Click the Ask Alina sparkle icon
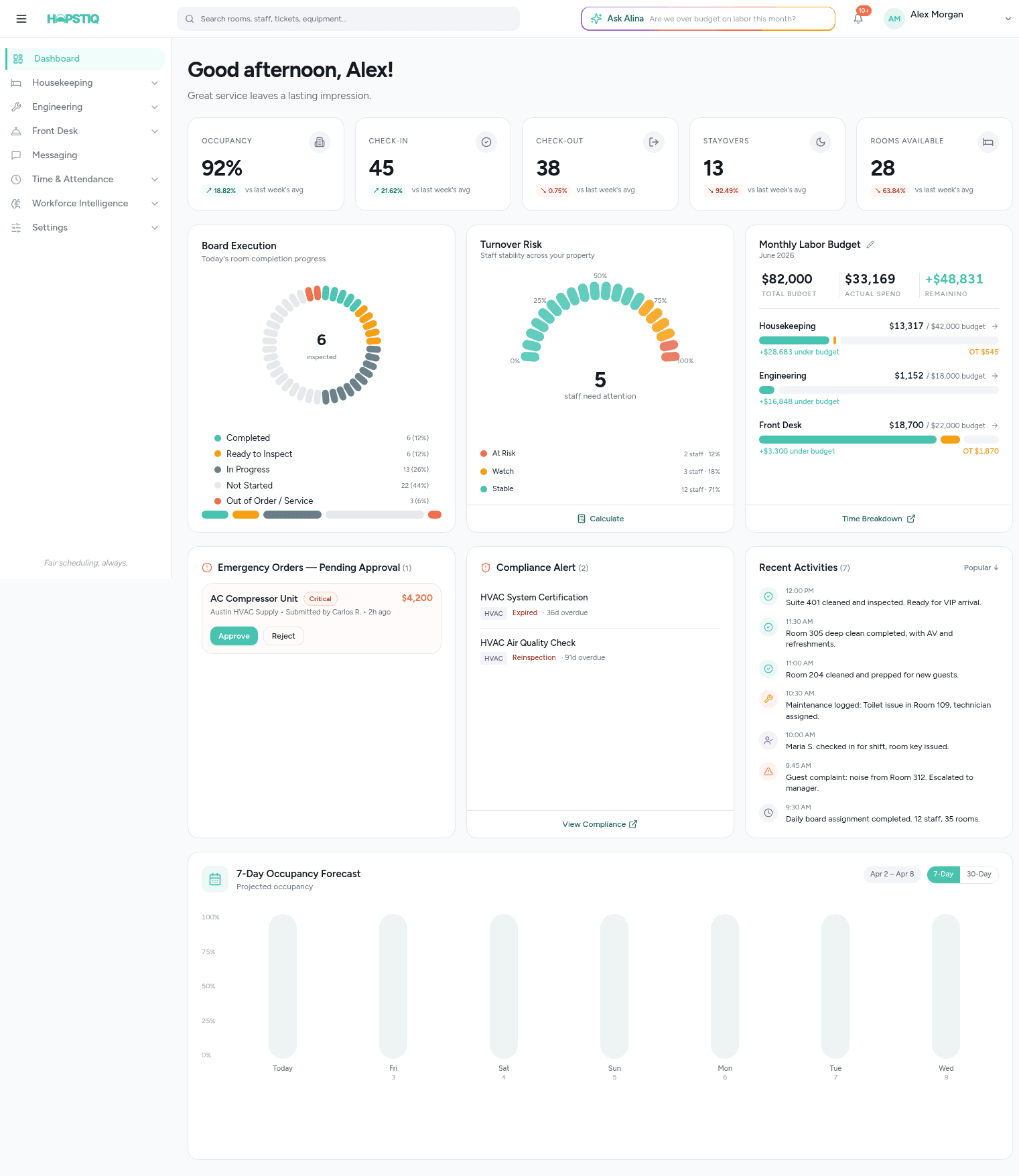 (x=596, y=19)
